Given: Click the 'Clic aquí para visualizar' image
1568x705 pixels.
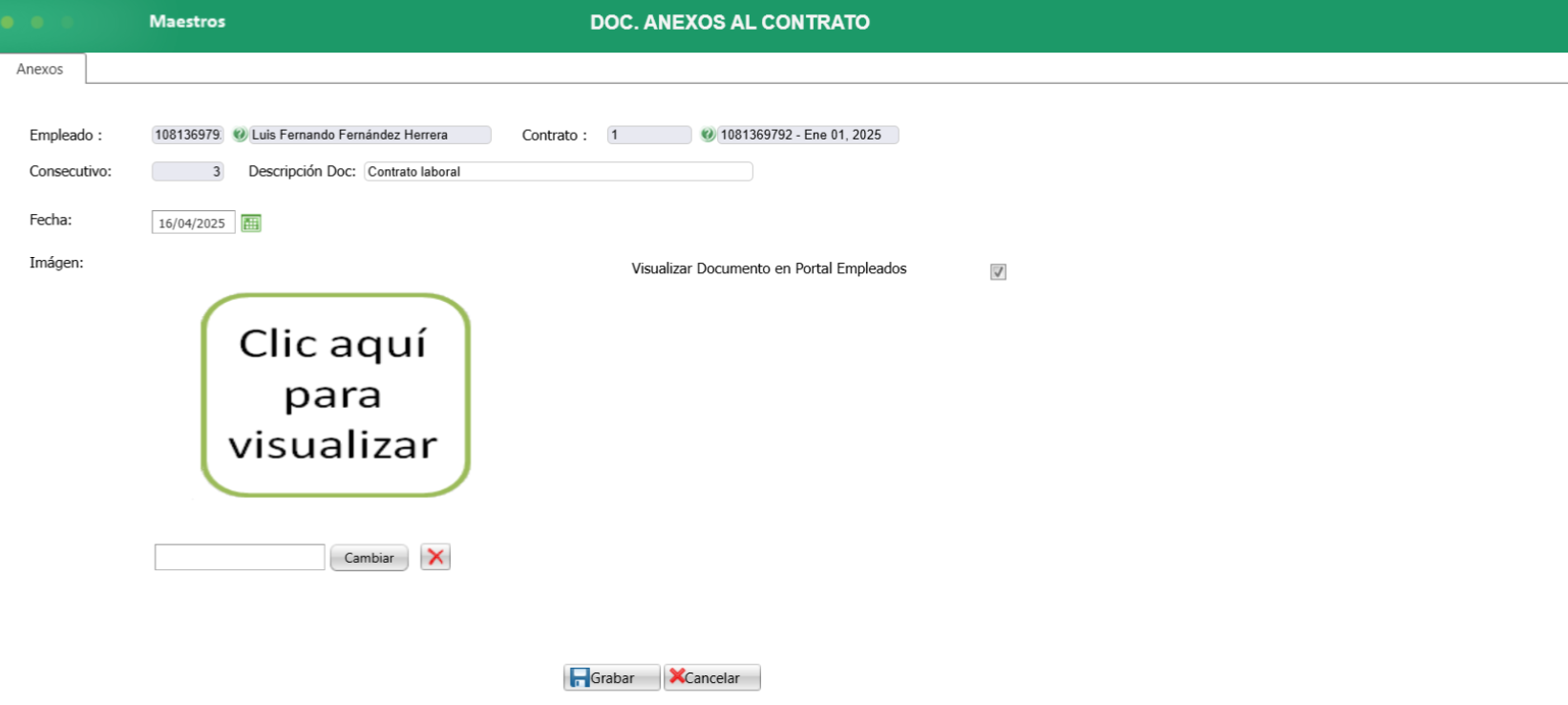Looking at the screenshot, I should pyautogui.click(x=335, y=395).
